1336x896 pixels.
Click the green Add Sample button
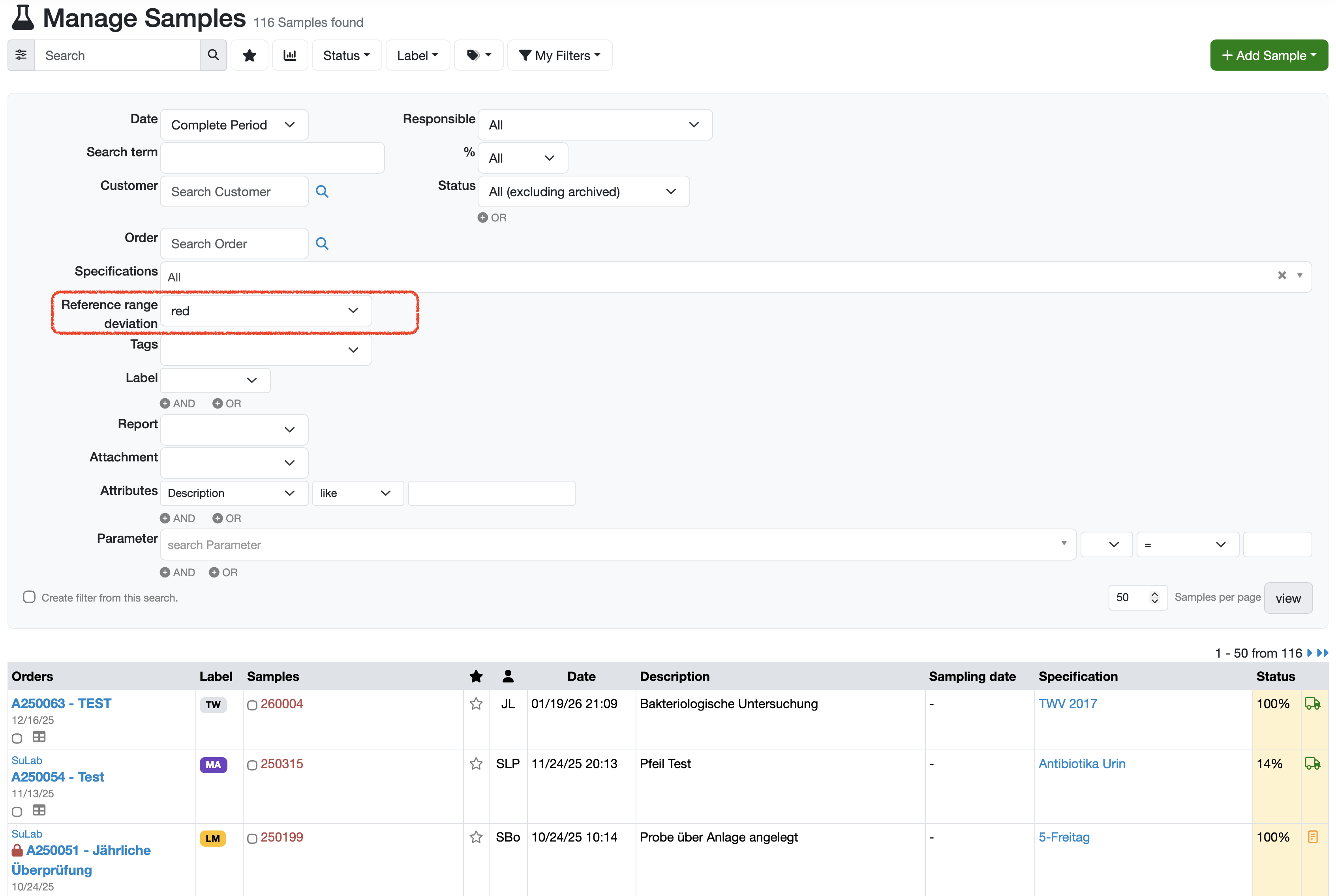[x=1268, y=55]
